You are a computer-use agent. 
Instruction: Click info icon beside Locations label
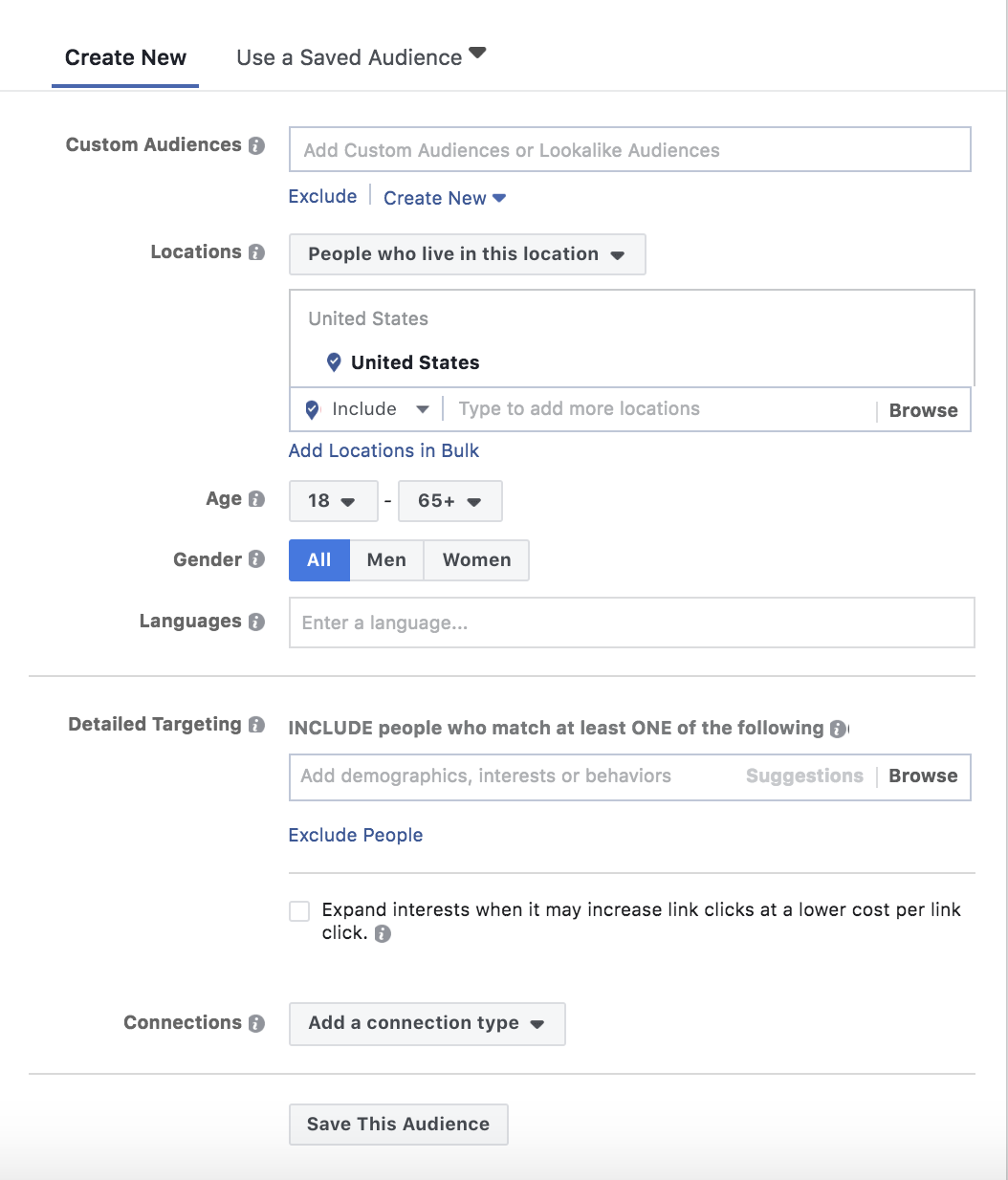256,252
